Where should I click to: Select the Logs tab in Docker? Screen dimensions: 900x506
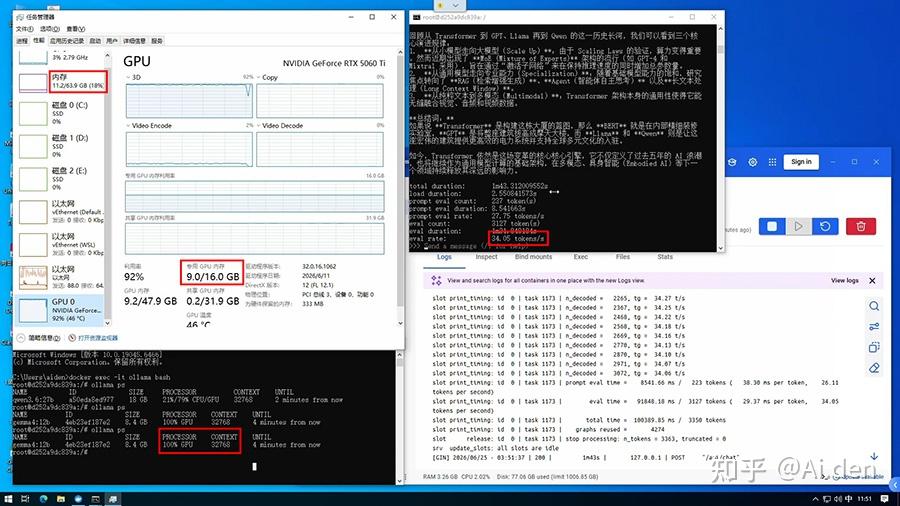coord(444,257)
